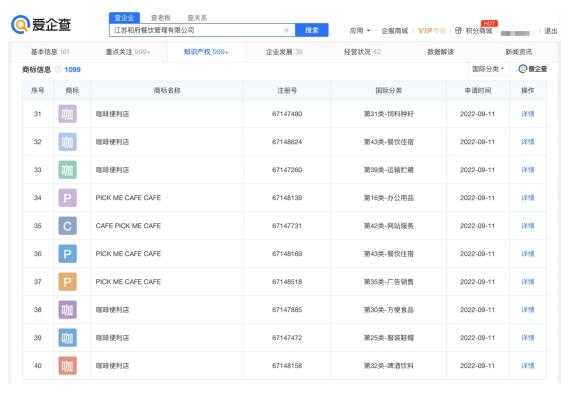The height and width of the screenshot is (395, 582).
Task: Open orange P icon in row 37
Action: pyautogui.click(x=68, y=282)
